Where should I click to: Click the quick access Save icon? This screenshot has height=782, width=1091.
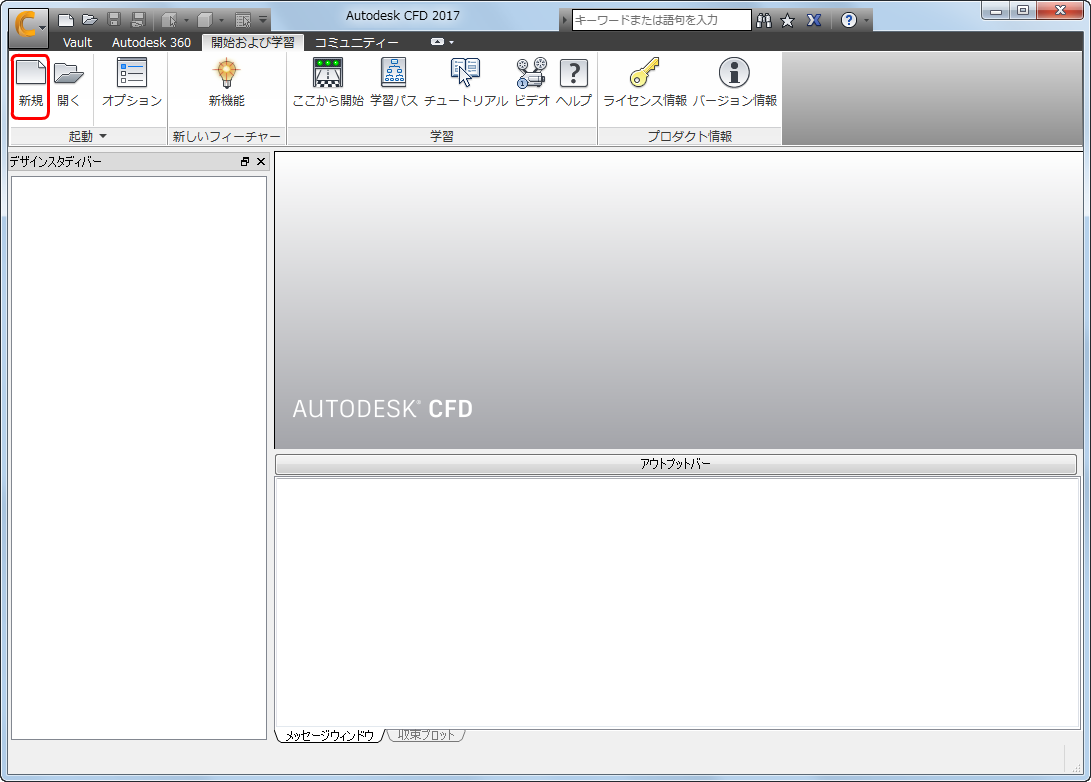[x=114, y=20]
